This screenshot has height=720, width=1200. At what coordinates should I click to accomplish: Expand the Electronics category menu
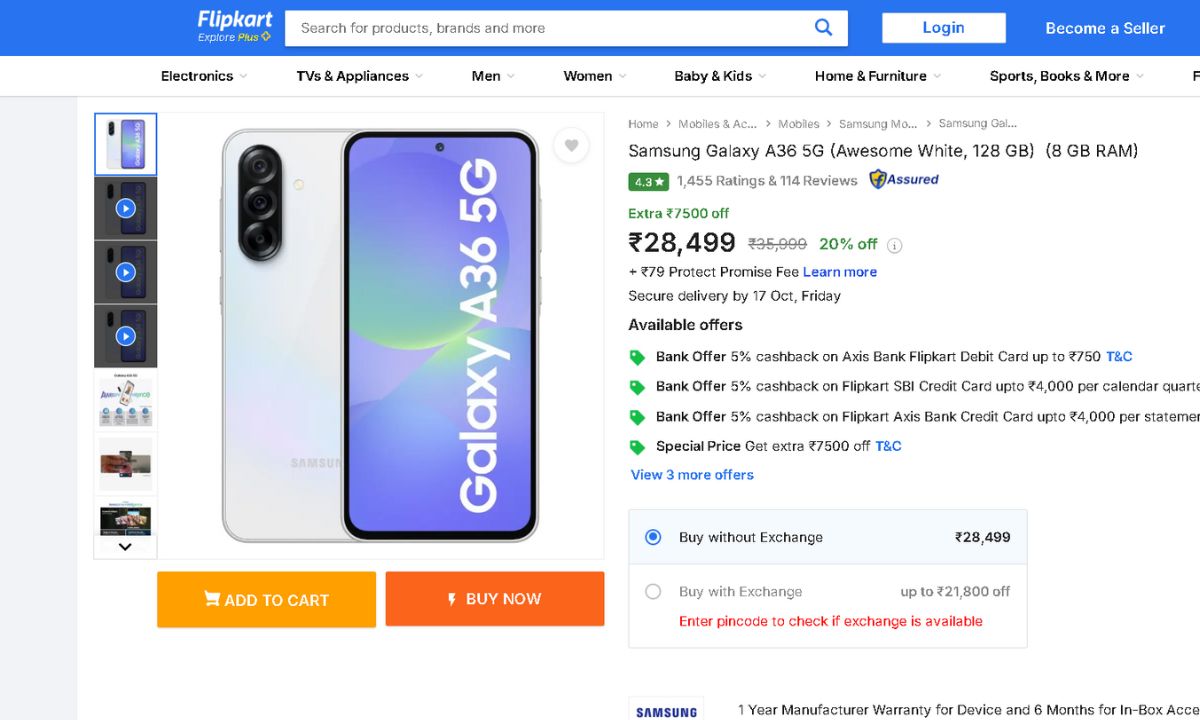click(204, 76)
